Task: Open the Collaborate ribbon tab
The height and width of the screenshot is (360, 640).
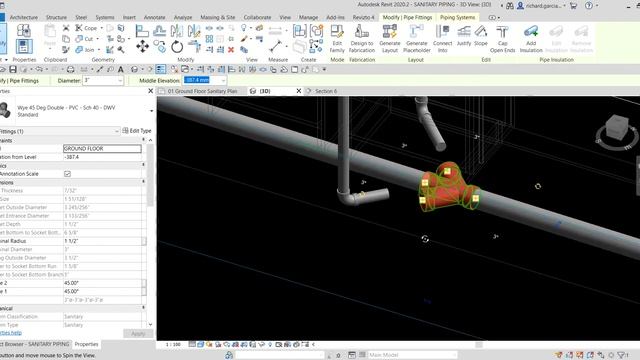Action: [x=257, y=17]
